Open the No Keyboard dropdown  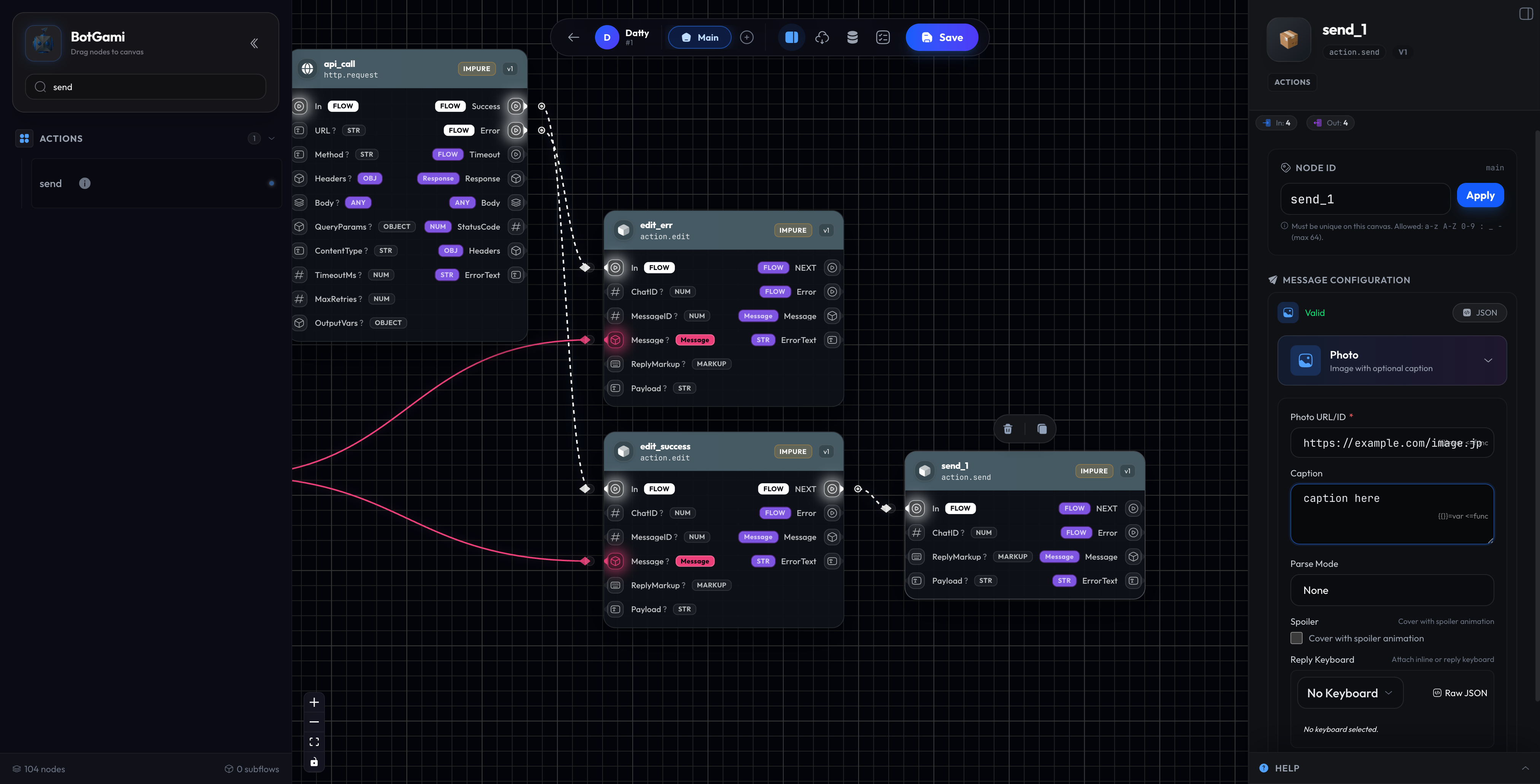point(1350,693)
